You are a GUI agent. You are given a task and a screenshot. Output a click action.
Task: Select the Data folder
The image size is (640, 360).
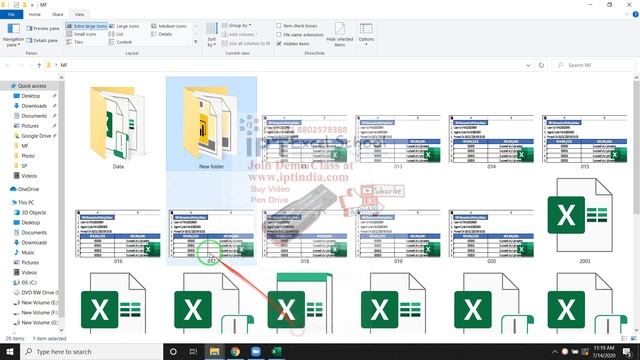click(118, 127)
